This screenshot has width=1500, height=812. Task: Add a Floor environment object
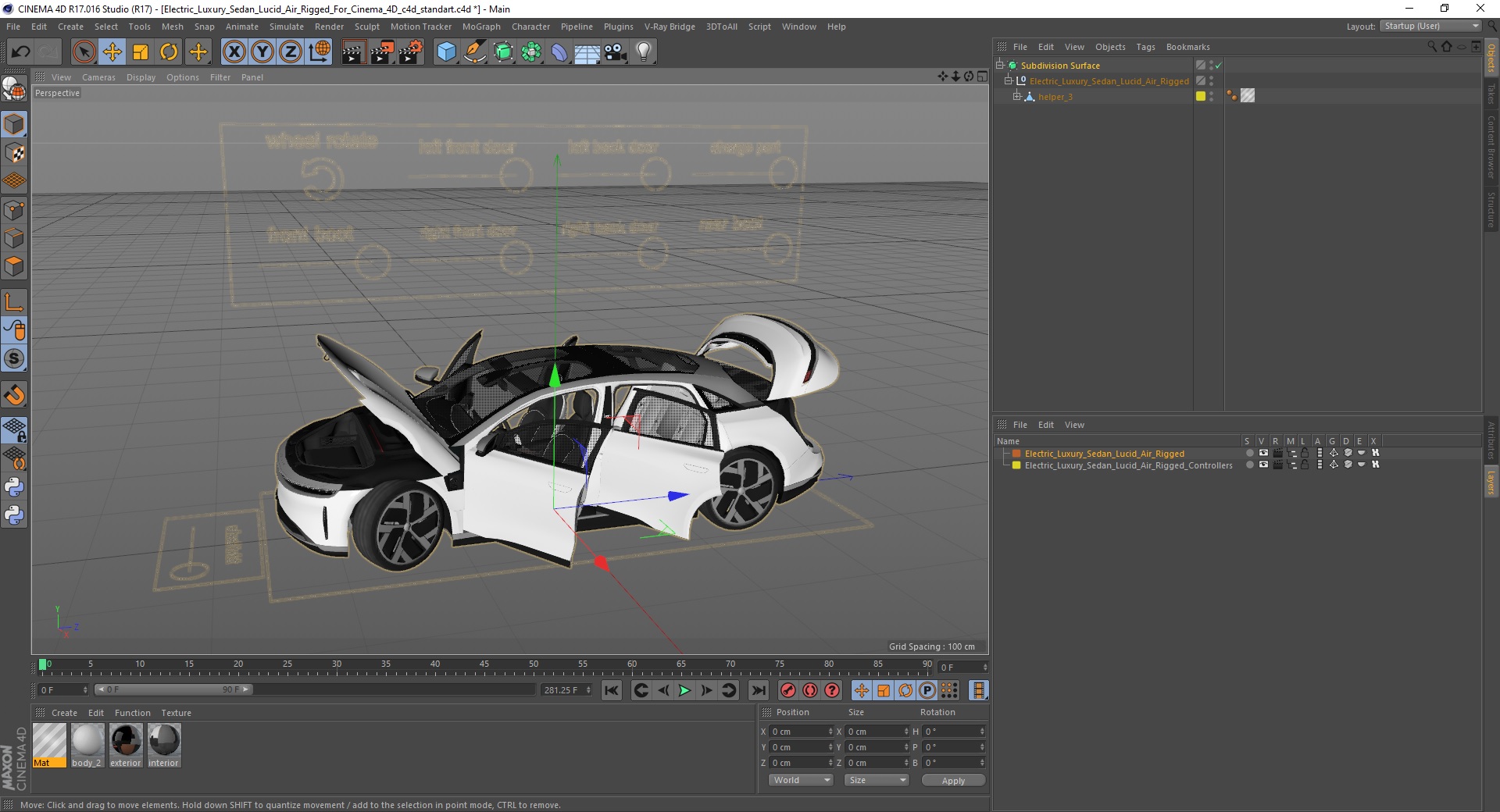tap(587, 52)
